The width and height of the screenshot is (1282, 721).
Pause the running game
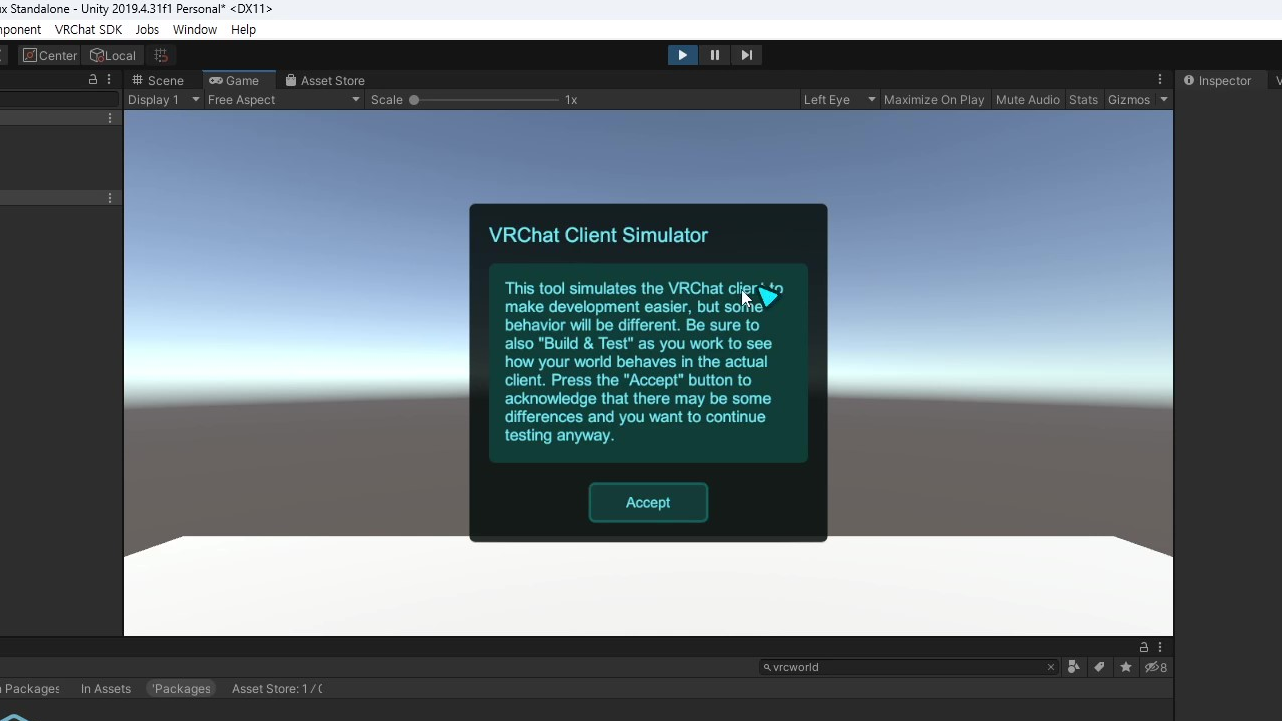click(x=714, y=55)
